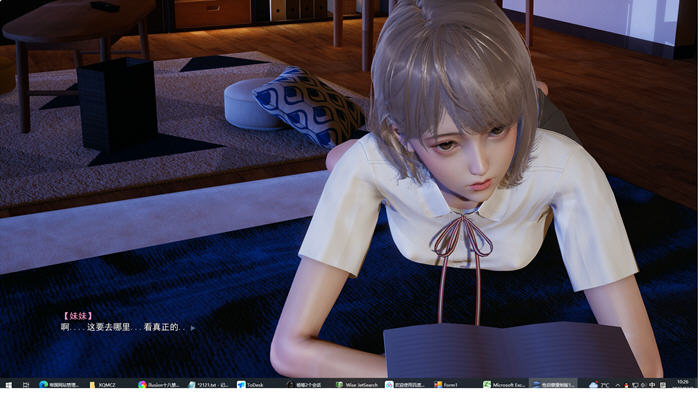Open the penguin chat sessions taskbar item
The width and height of the screenshot is (700, 399).
click(x=304, y=384)
